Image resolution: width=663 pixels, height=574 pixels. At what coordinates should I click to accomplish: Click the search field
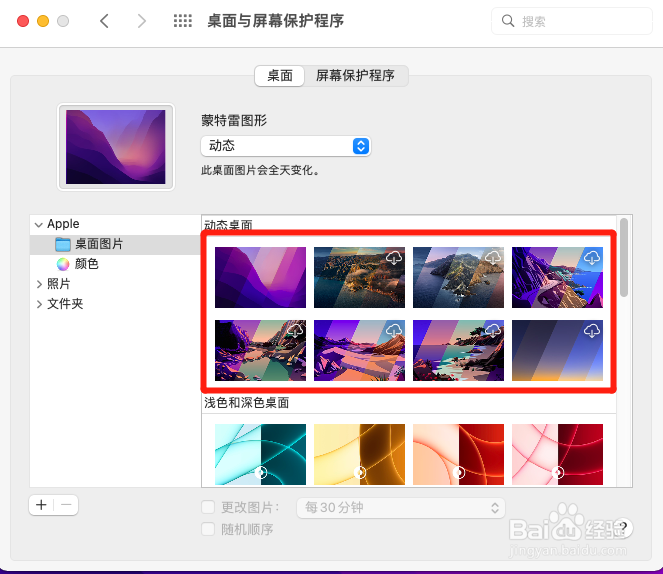pos(572,21)
